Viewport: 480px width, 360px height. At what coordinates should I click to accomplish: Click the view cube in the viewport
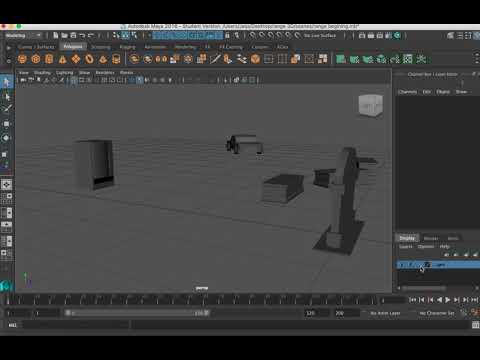(370, 106)
